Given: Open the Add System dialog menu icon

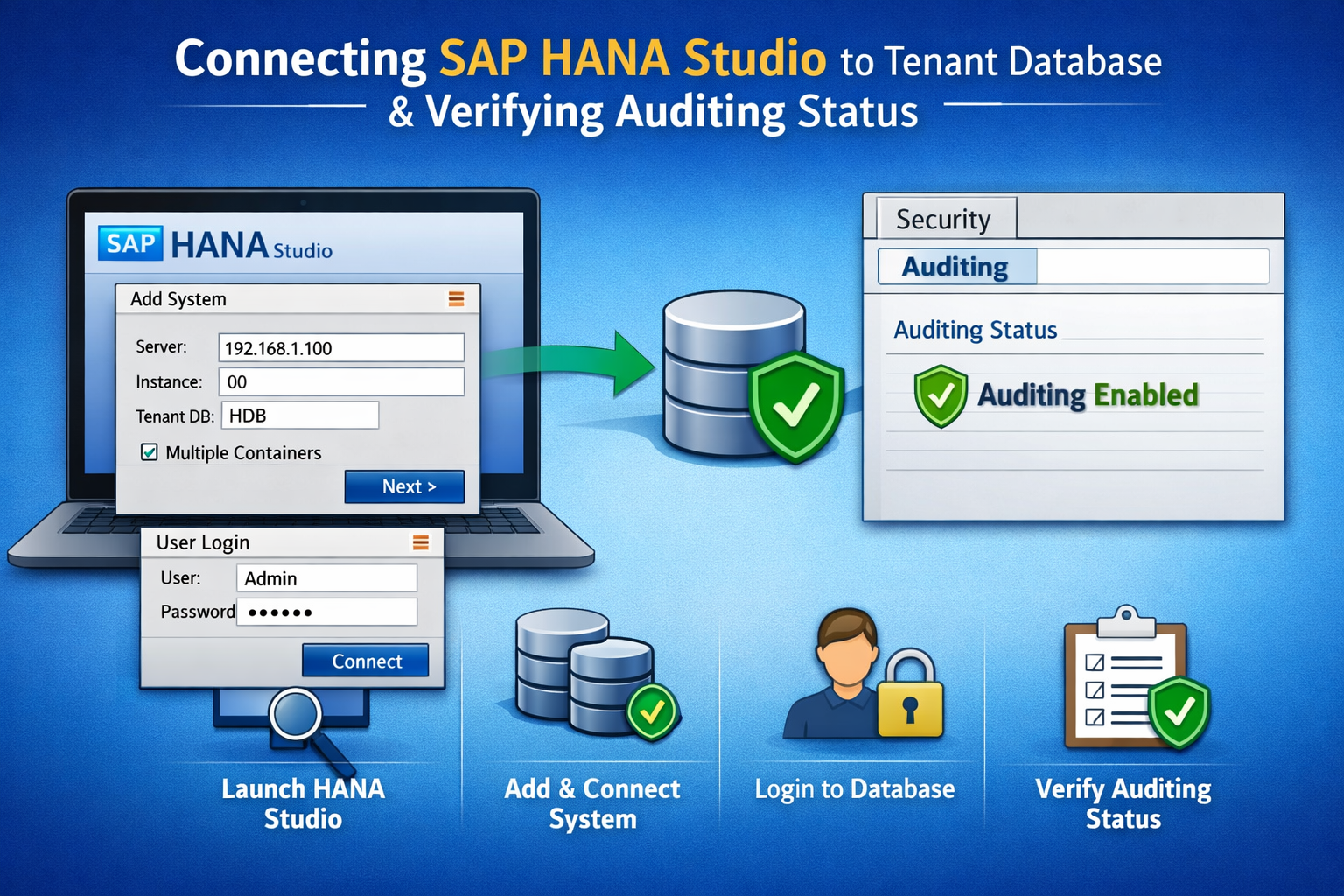Looking at the screenshot, I should click(x=456, y=299).
